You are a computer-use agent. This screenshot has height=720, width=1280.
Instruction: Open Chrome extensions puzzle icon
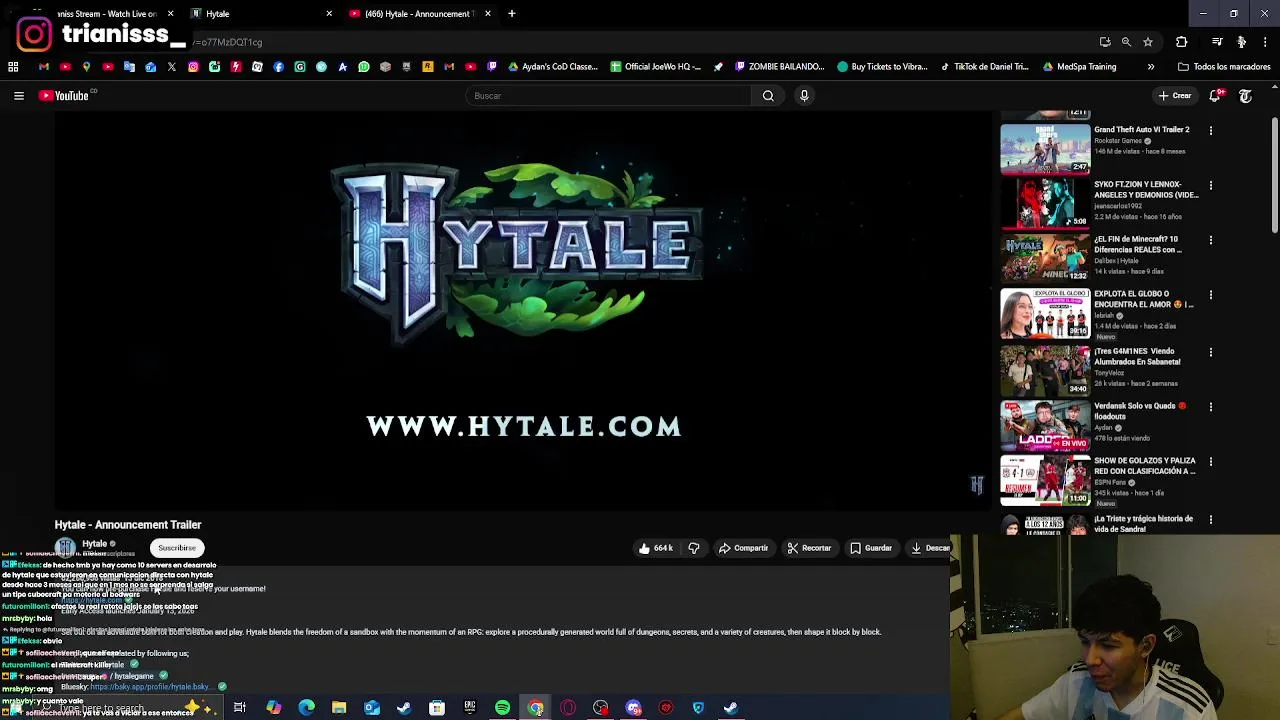pos(1182,42)
